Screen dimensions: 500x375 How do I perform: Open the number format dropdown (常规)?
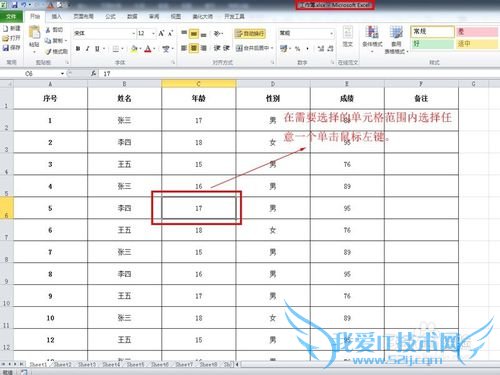331,33
